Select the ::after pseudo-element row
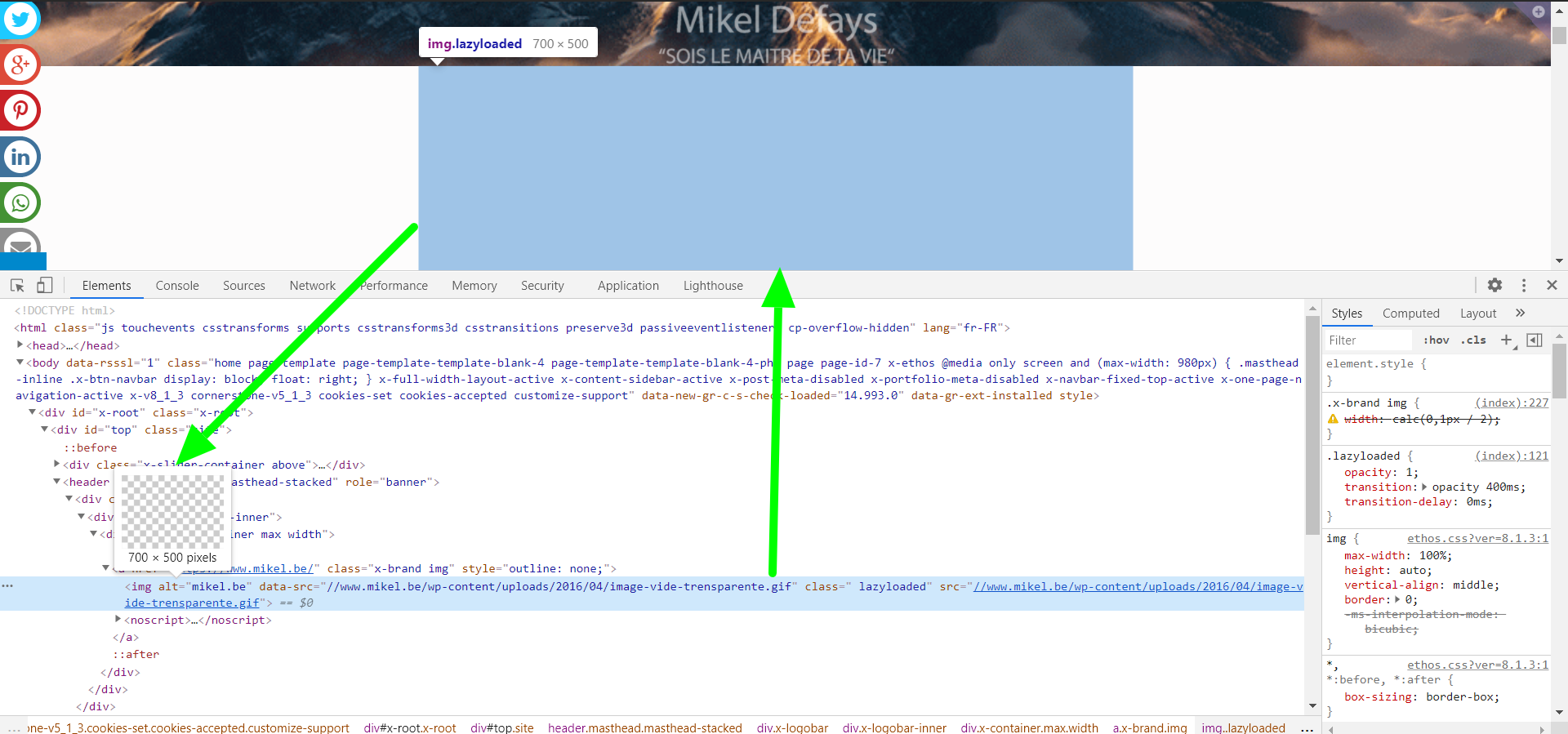Viewport: 1568px width, 734px height. 136,654
